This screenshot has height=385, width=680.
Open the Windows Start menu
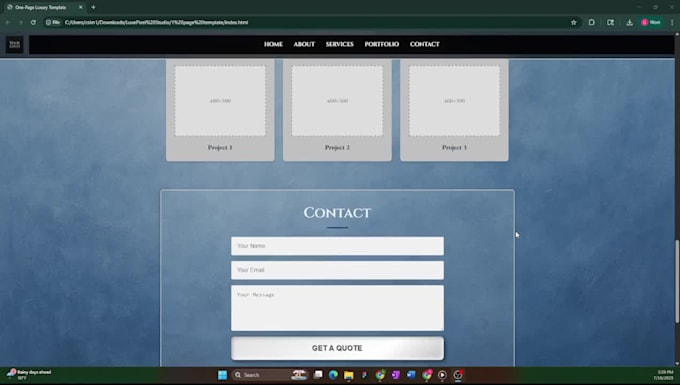click(222, 375)
